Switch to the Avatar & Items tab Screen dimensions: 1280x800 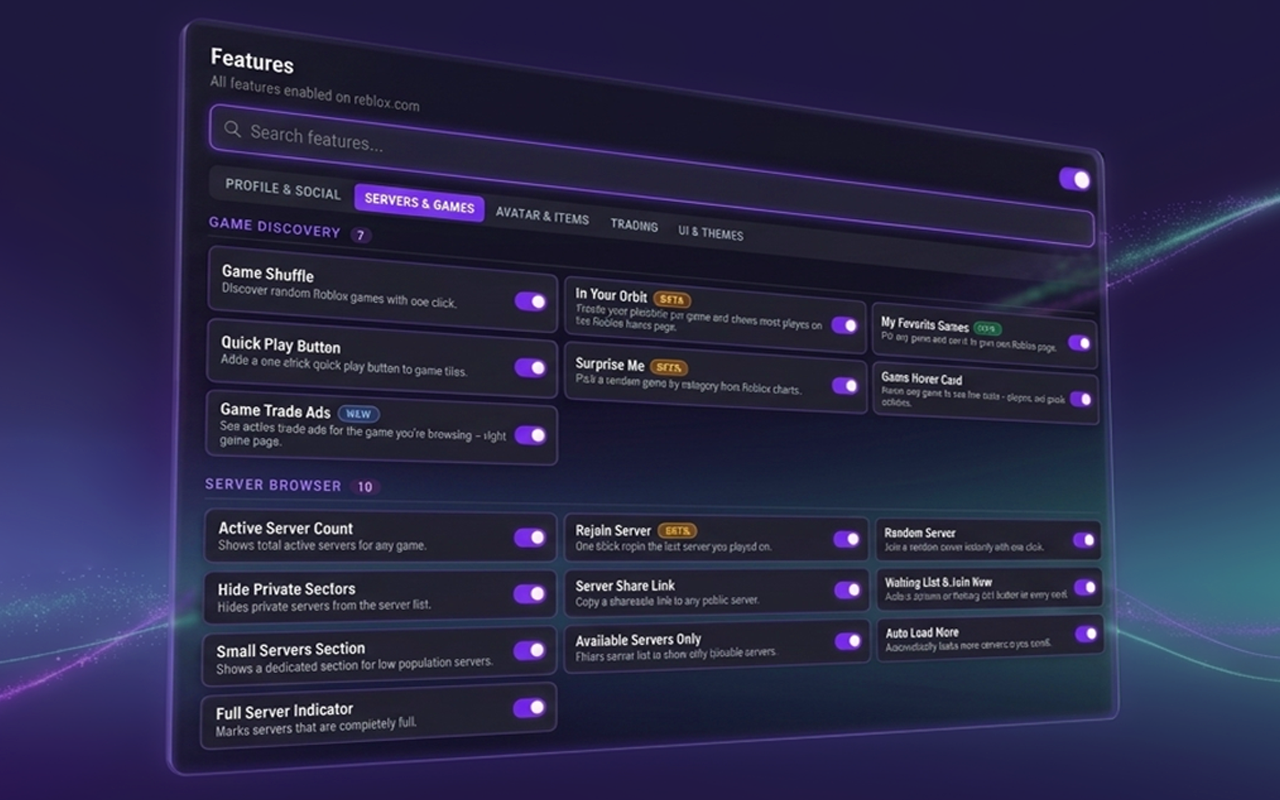coord(542,215)
